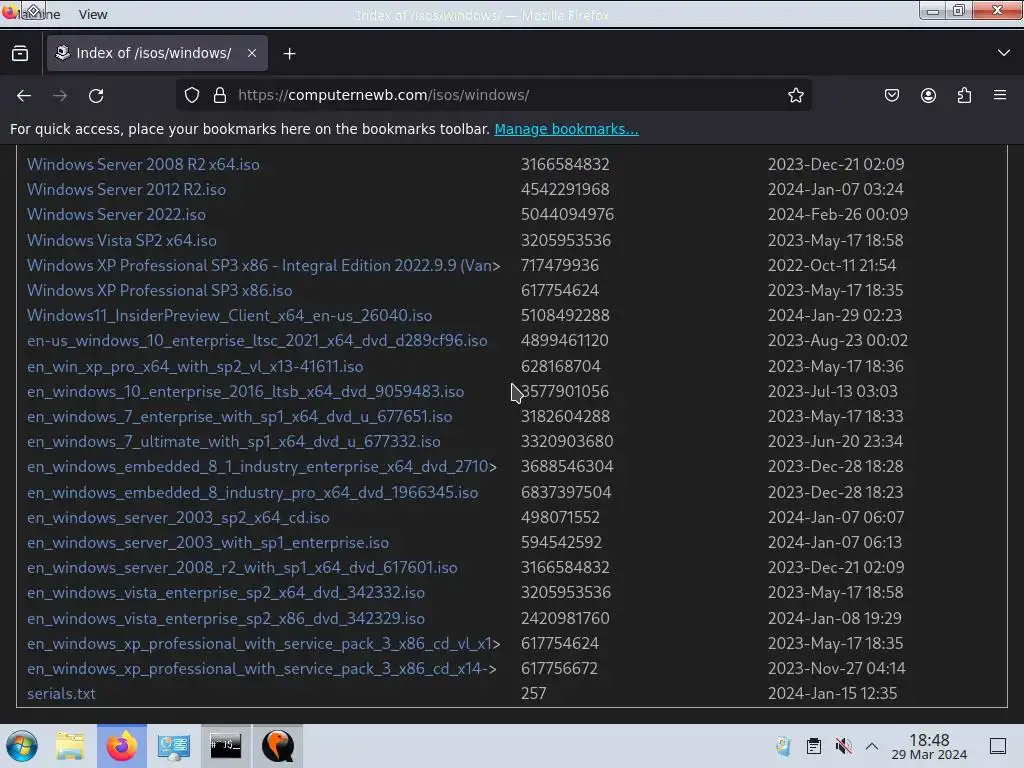This screenshot has height=768, width=1024.
Task: Download en_windows_vista_enterprise_sp2_x64 ISO
Action: tap(225, 593)
